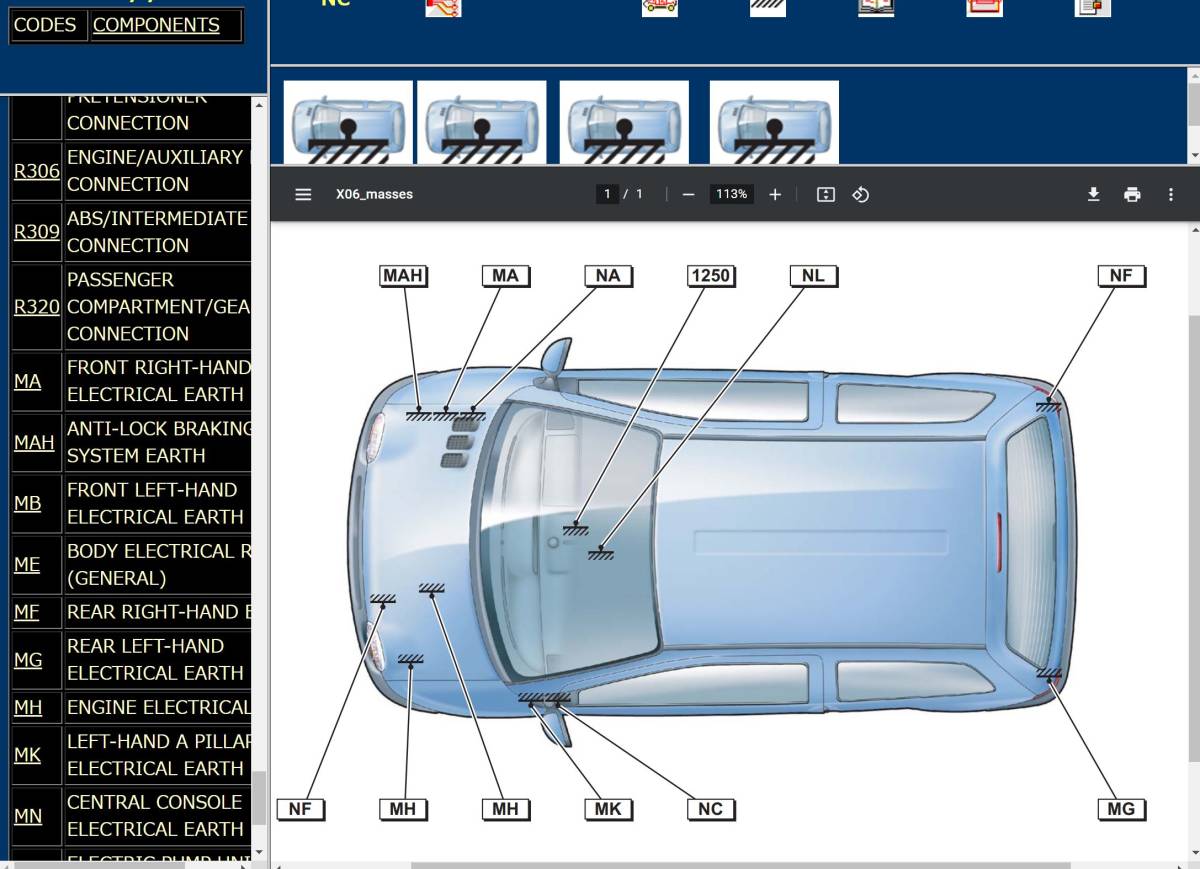Select the fourth earth location car thumbnail
Viewport: 1200px width, 869px height.
click(774, 122)
